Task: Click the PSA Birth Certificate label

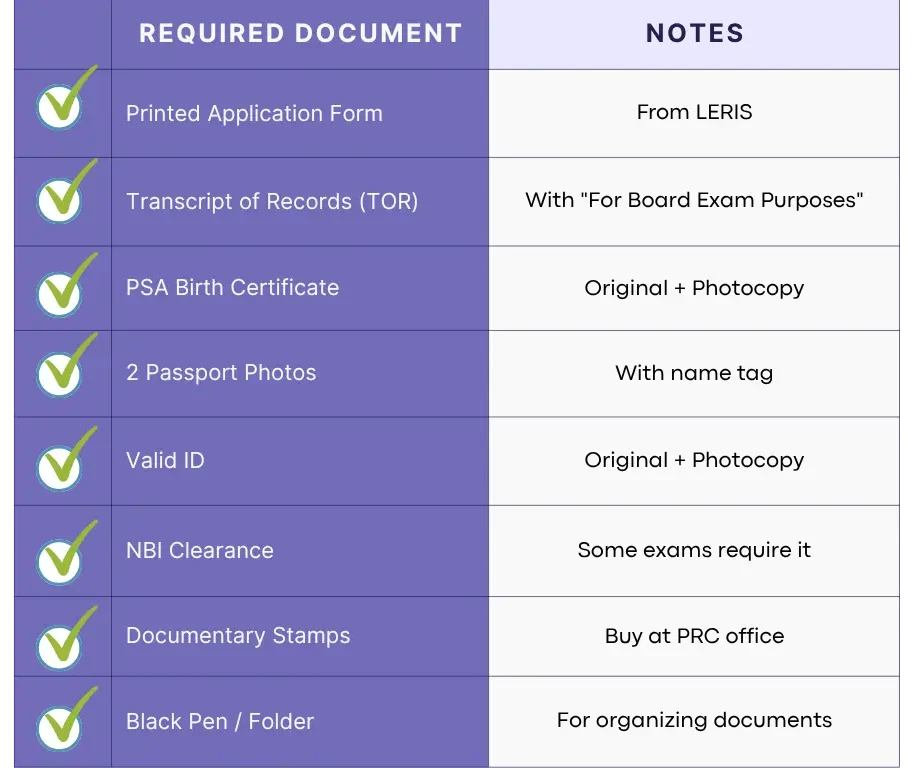Action: [232, 288]
